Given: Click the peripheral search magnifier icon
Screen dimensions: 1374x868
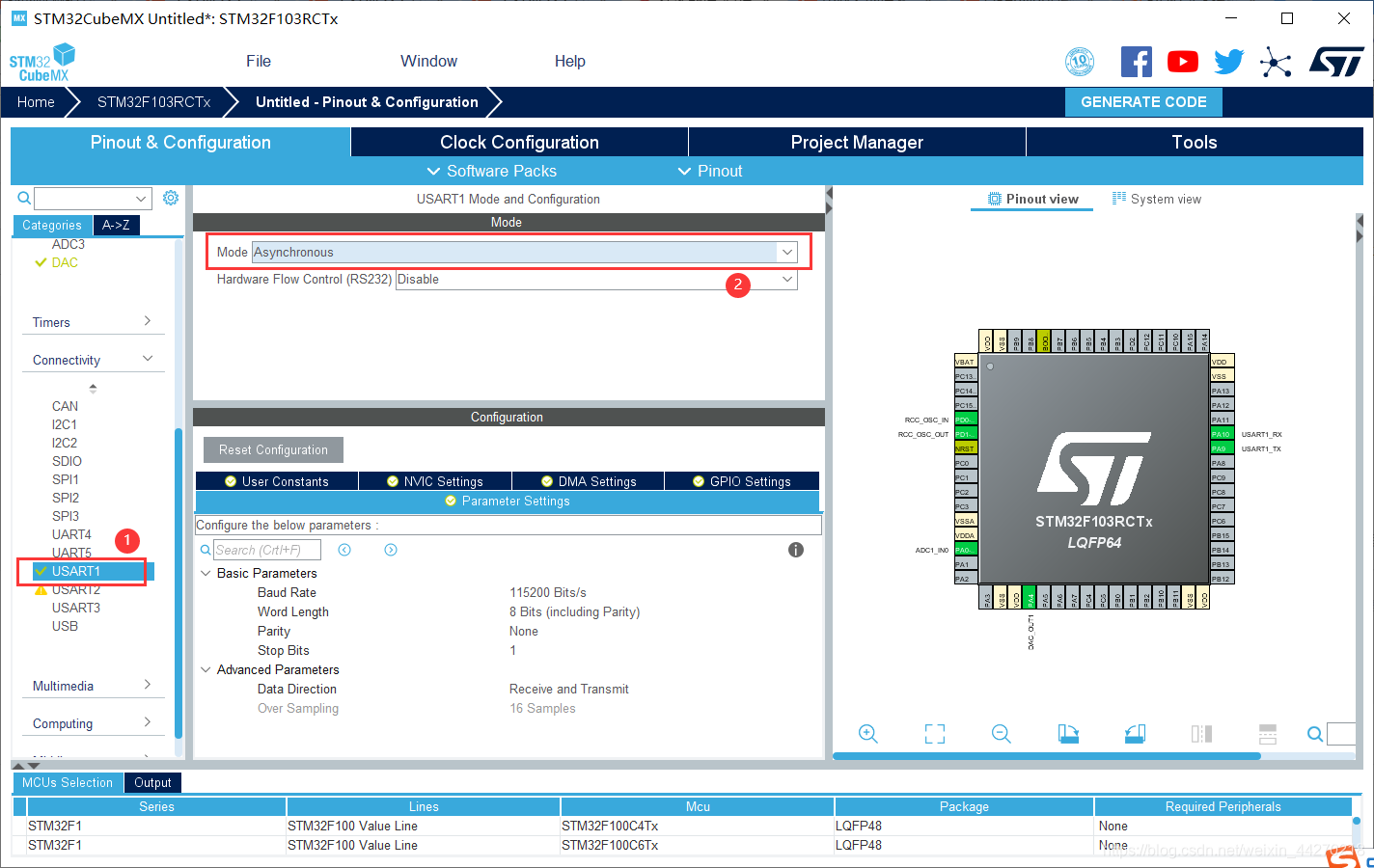Looking at the screenshot, I should point(24,198).
